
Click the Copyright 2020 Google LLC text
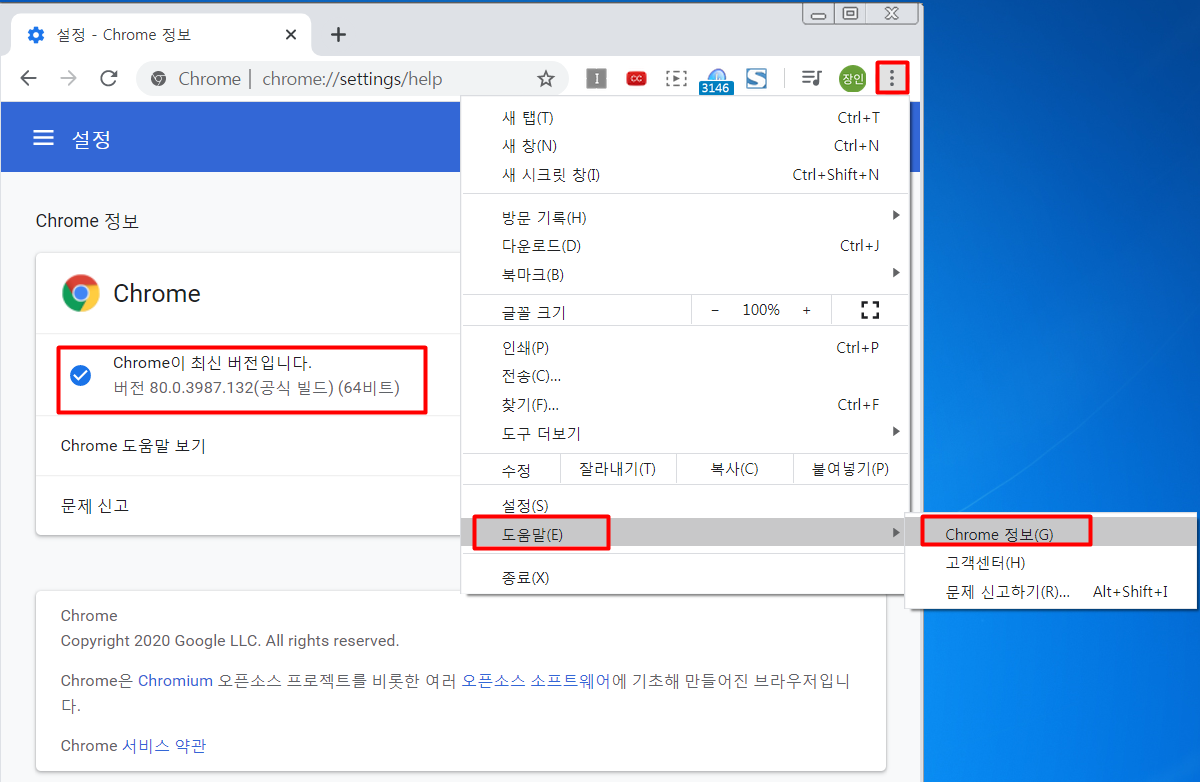pyautogui.click(x=230, y=640)
